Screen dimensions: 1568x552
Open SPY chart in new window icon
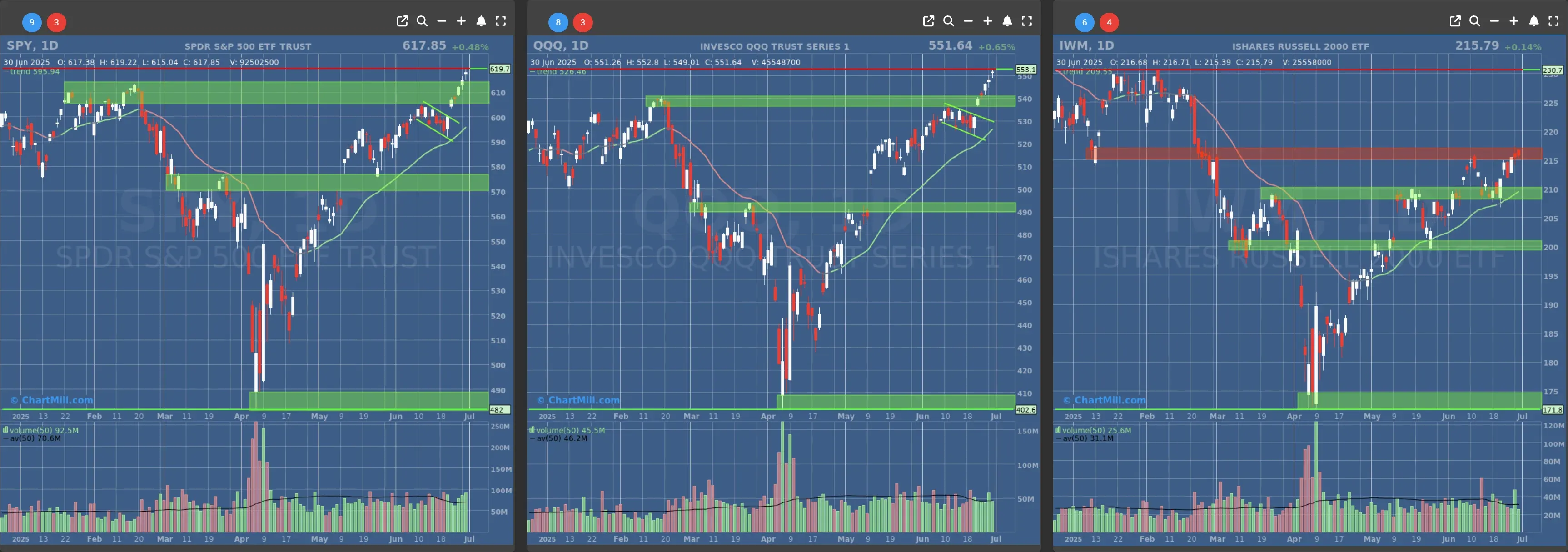403,21
